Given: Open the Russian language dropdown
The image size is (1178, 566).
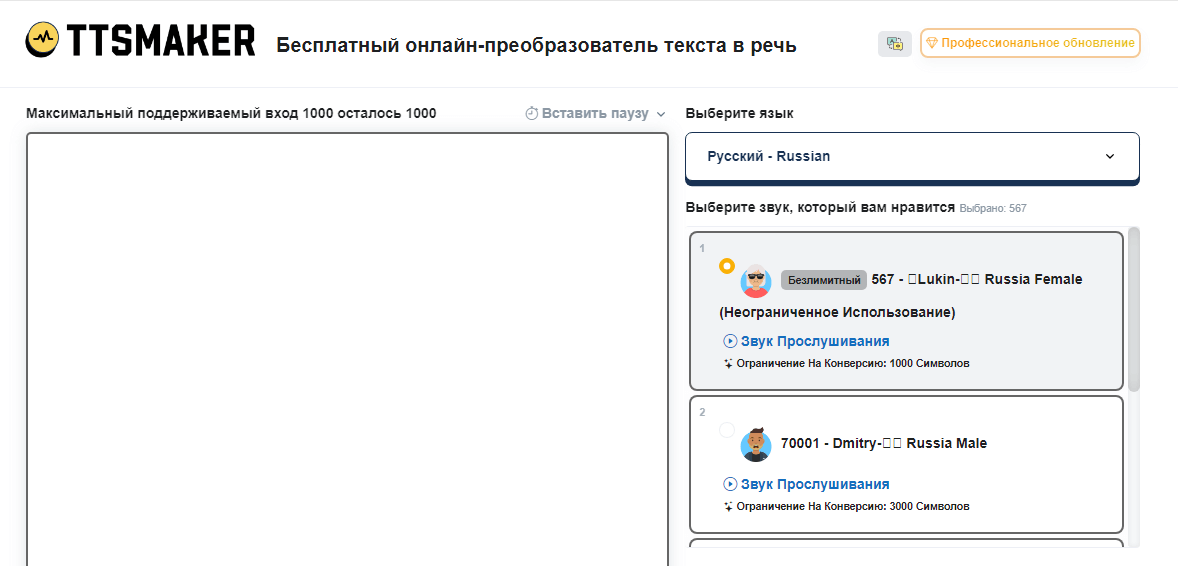Looking at the screenshot, I should [912, 157].
